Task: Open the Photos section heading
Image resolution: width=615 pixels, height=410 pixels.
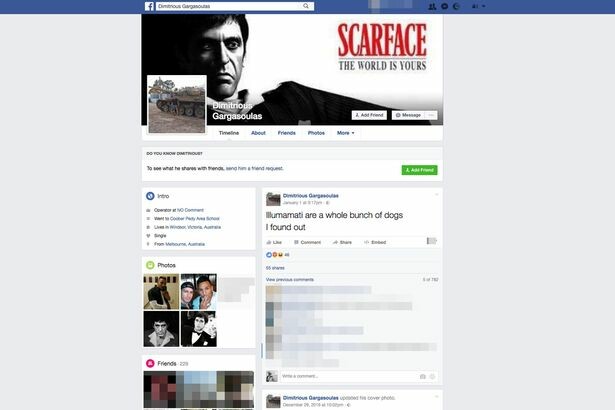Action: point(166,265)
